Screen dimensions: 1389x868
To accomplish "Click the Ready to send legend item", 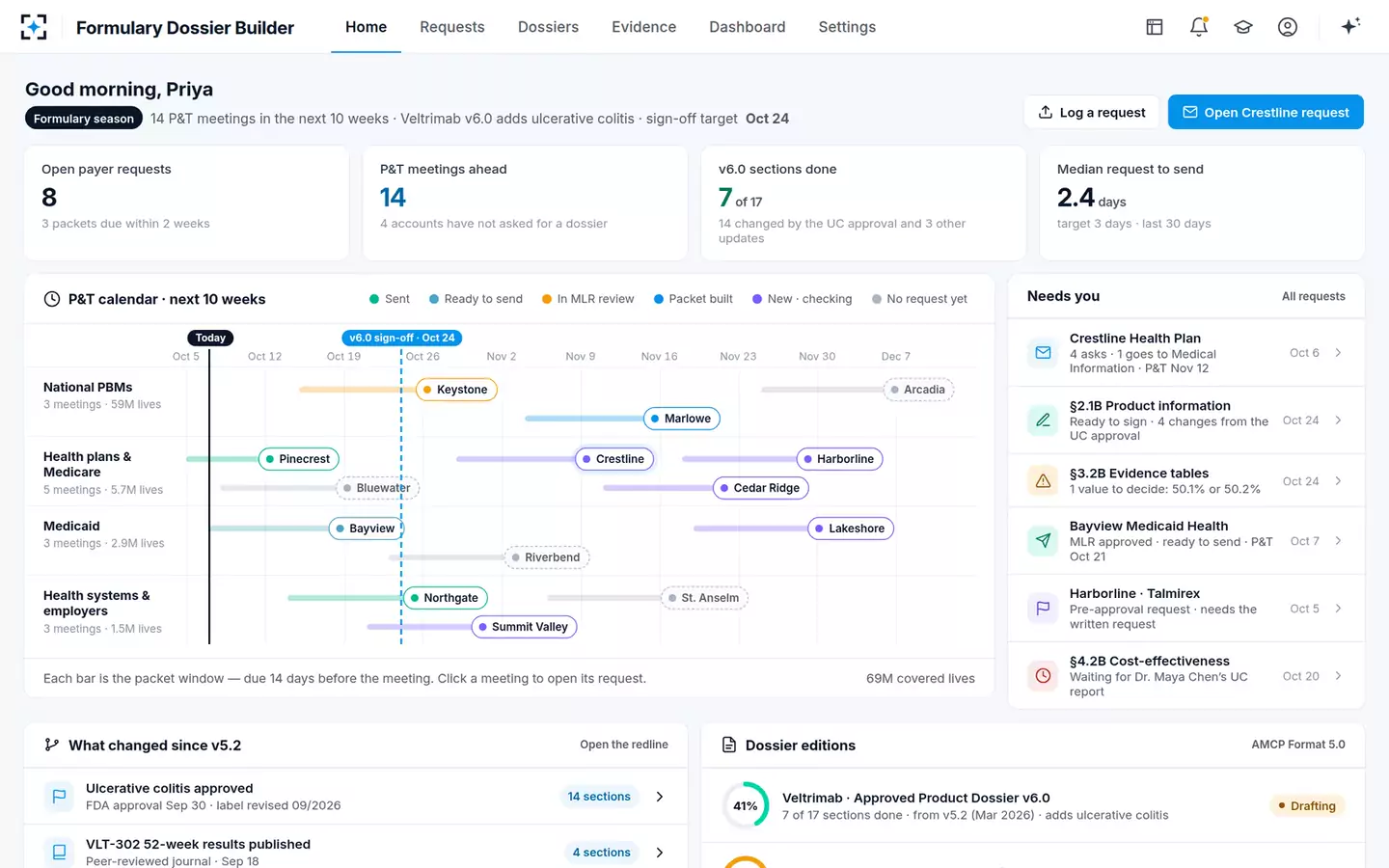I will pyautogui.click(x=476, y=299).
